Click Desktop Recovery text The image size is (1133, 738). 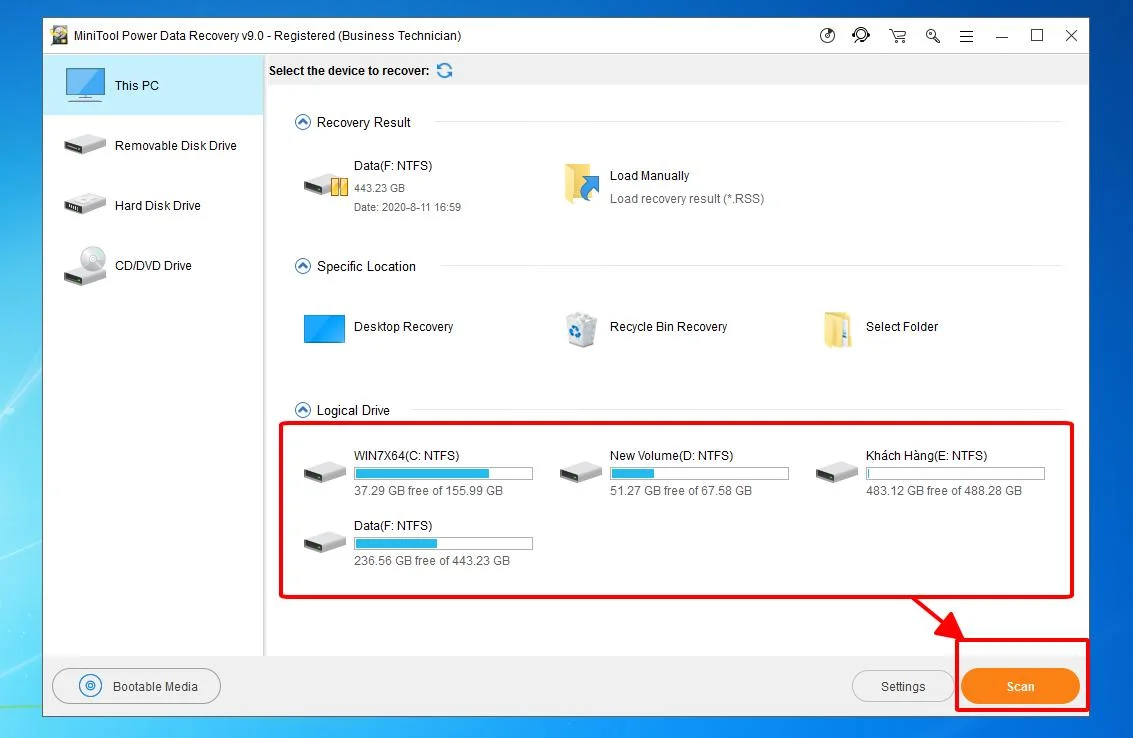tap(403, 327)
